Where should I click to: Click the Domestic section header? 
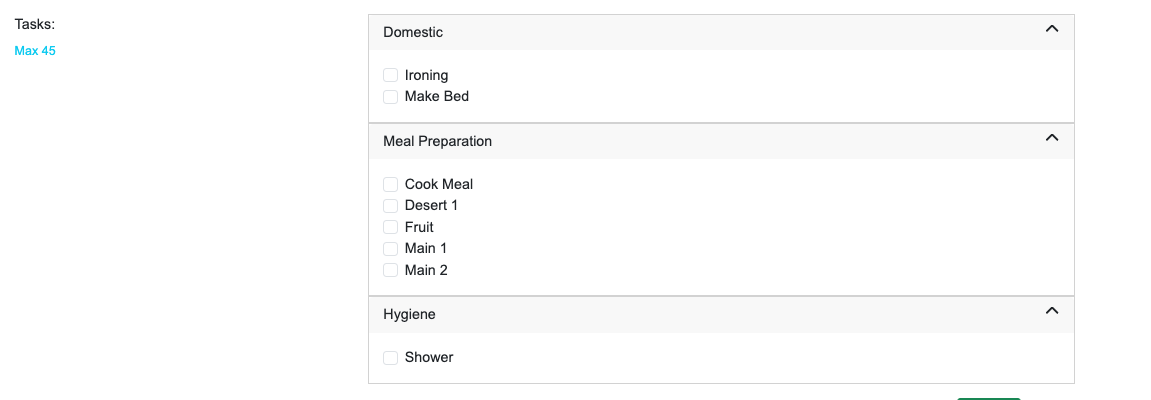click(x=413, y=32)
